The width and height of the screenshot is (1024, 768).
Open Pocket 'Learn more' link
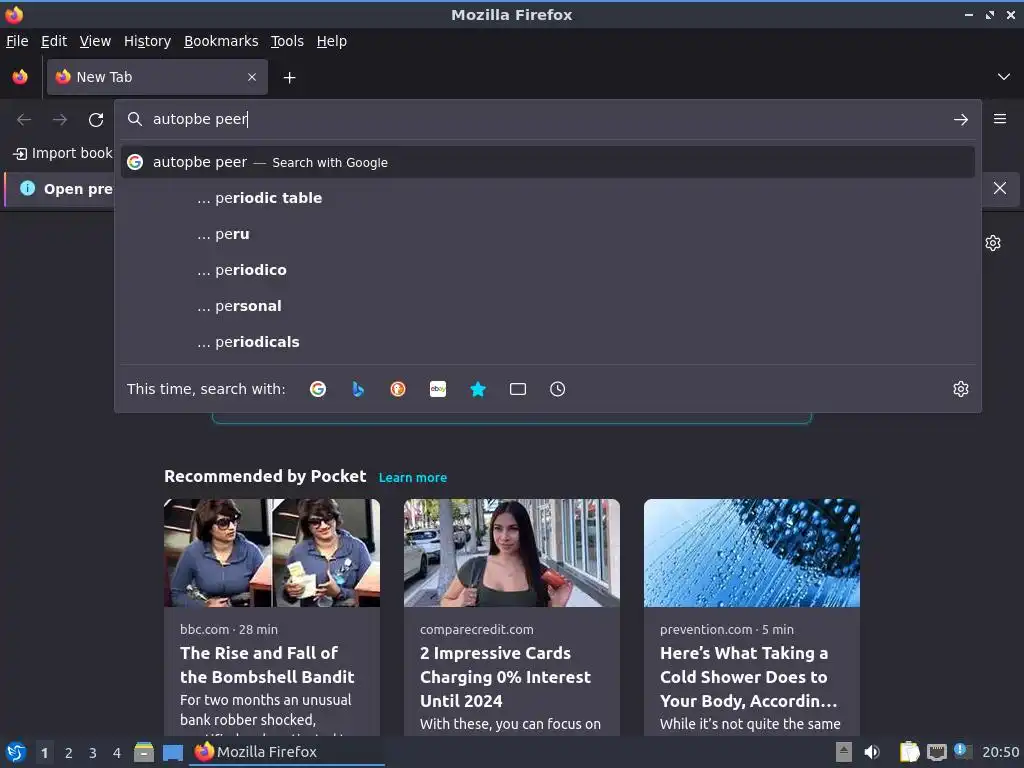[x=413, y=477]
